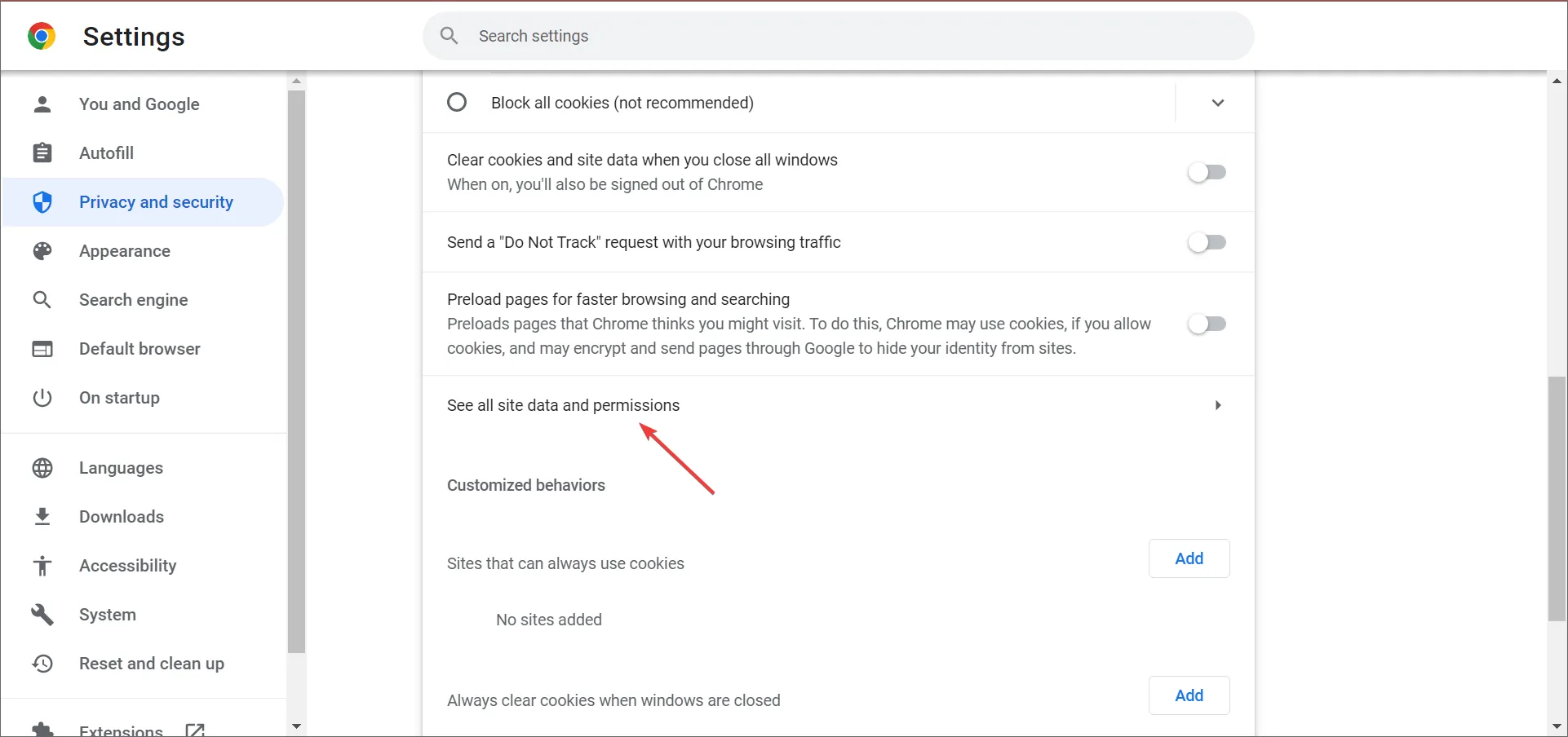Click the Appearance palette icon
Screen dimensions: 1568x737
click(x=42, y=251)
